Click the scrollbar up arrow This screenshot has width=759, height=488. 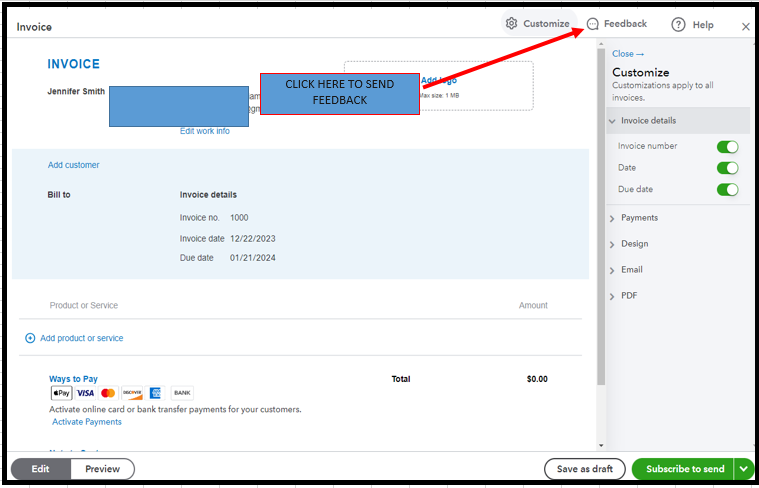tap(601, 44)
